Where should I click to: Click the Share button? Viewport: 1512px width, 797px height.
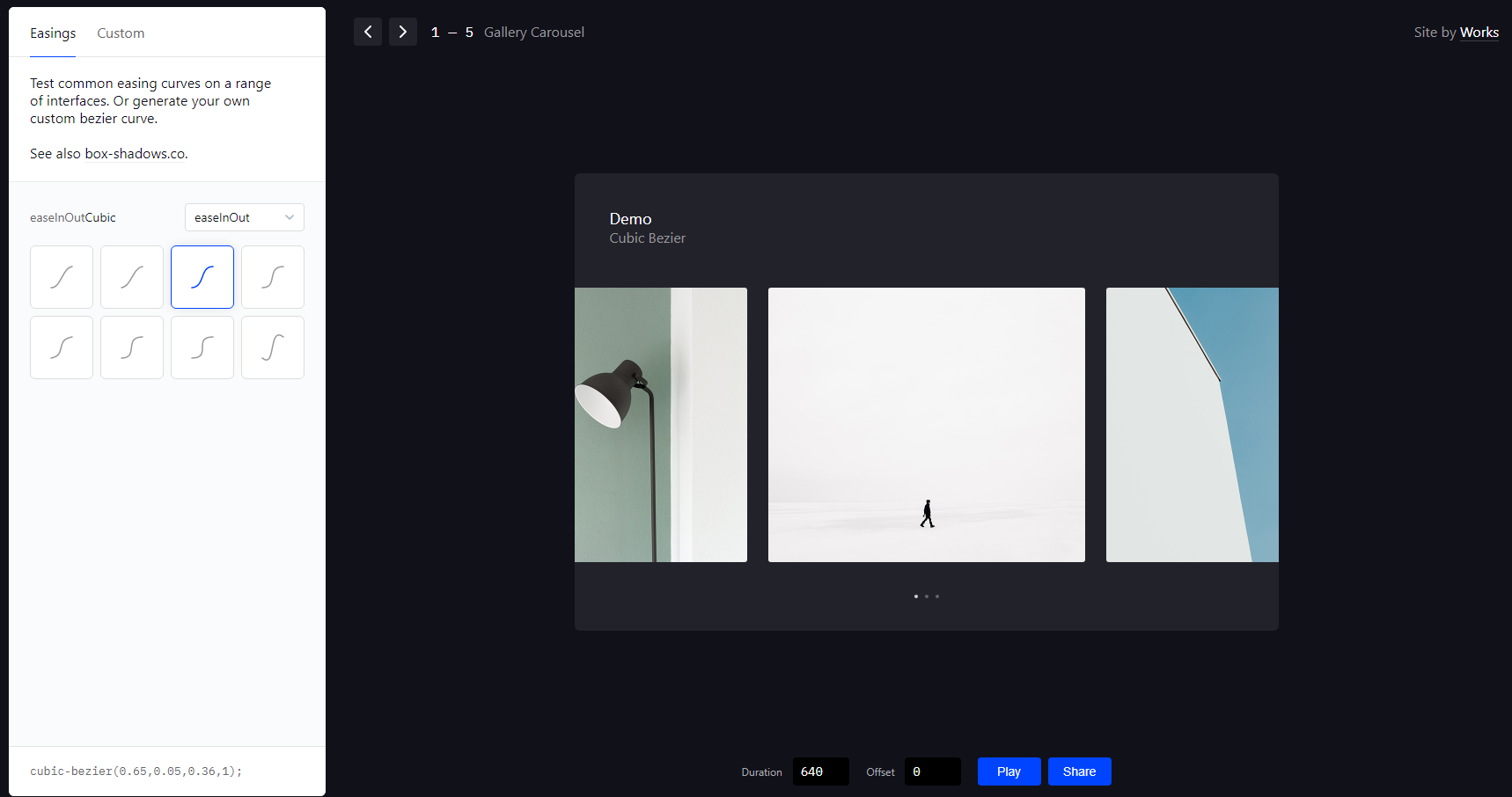pos(1079,771)
